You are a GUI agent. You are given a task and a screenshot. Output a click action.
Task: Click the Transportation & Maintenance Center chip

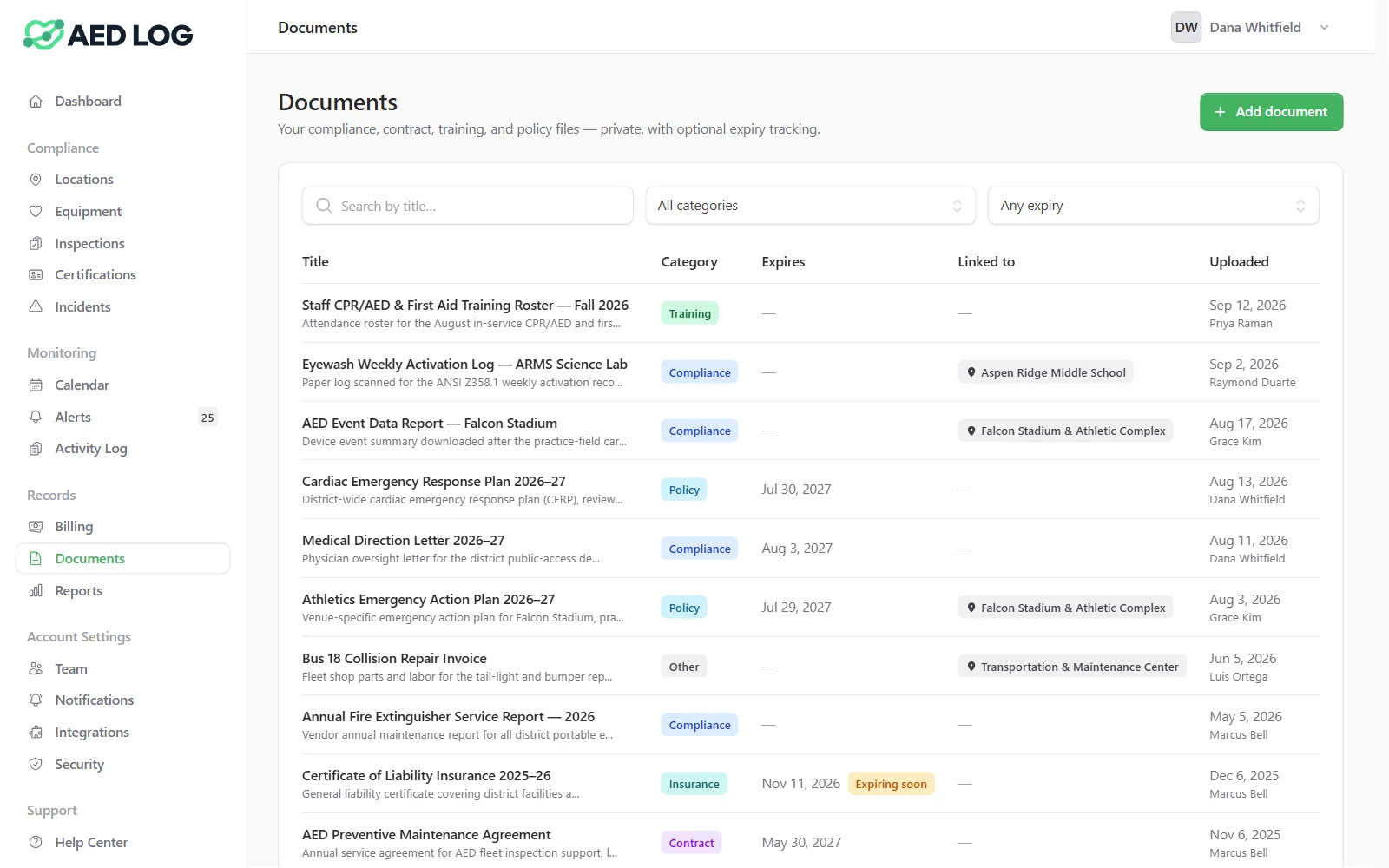[x=1072, y=667]
